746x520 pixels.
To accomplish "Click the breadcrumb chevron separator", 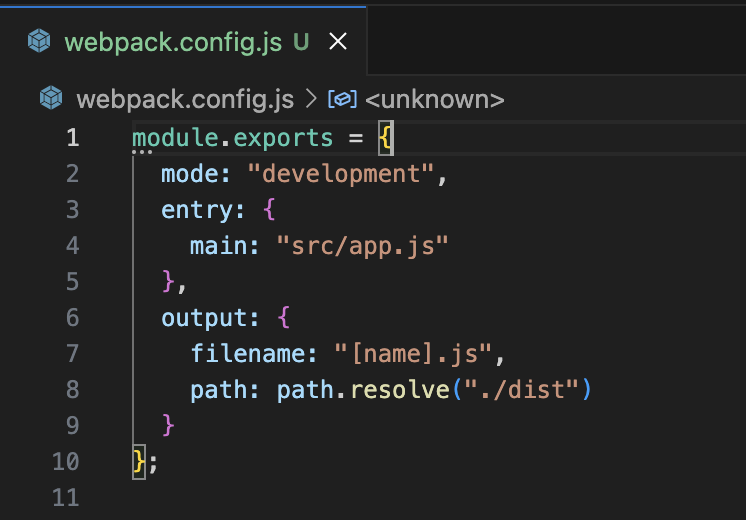I will coord(311,99).
